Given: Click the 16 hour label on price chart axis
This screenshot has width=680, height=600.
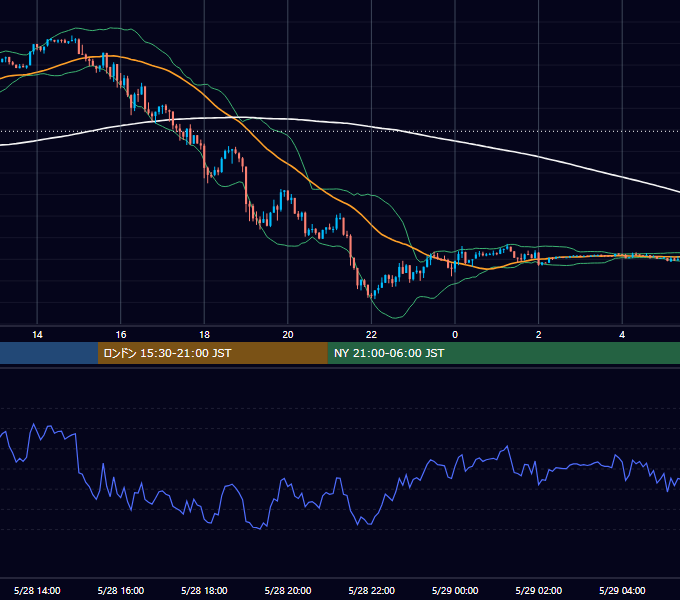Looking at the screenshot, I should [121, 334].
